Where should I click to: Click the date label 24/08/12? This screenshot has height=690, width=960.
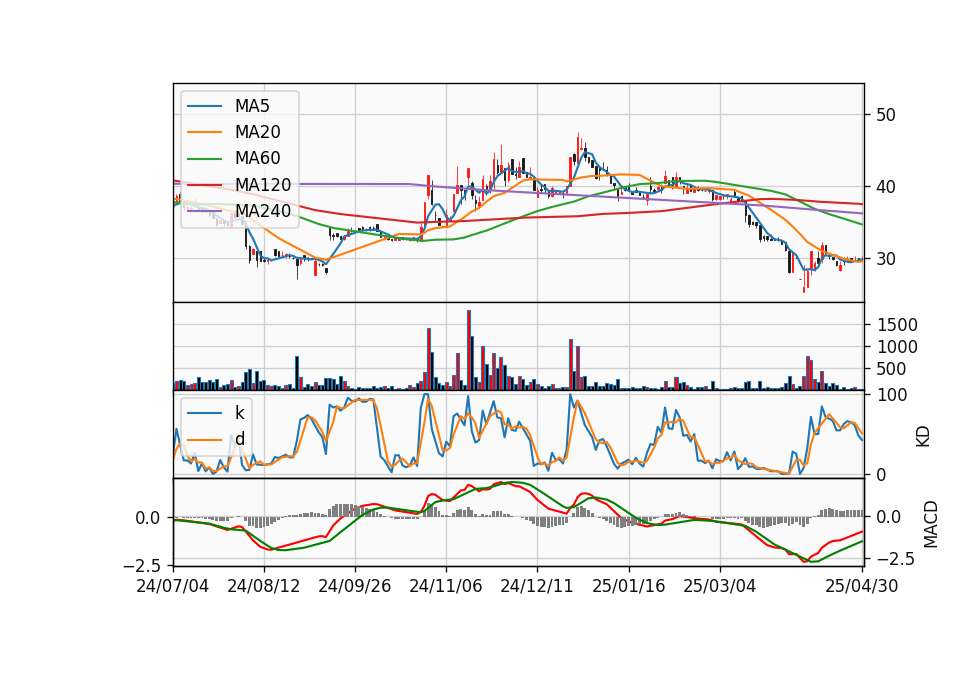click(x=264, y=587)
